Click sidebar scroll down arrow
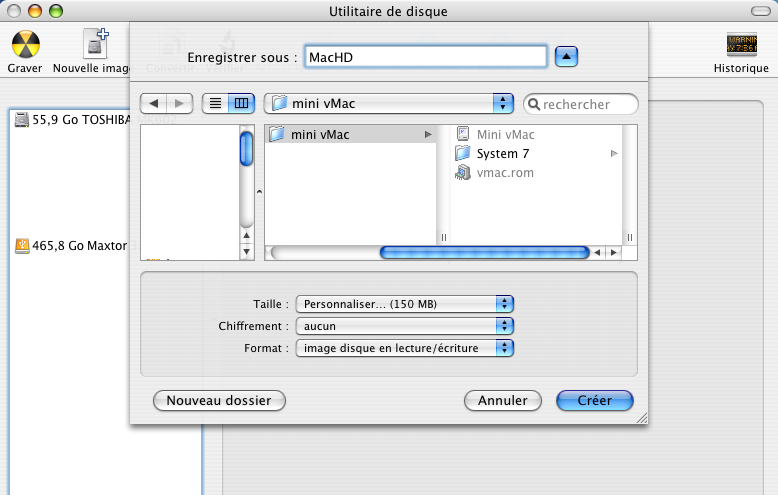This screenshot has width=778, height=495. point(246,251)
